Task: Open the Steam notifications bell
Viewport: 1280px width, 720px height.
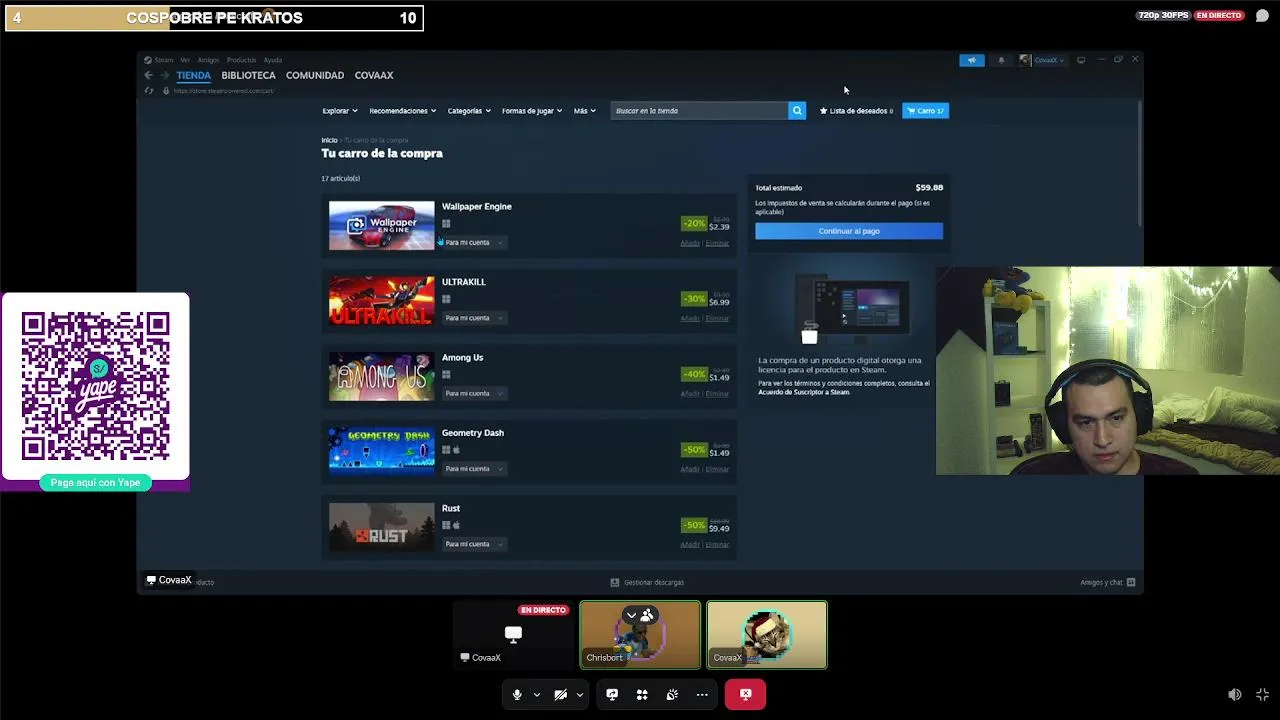Action: (x=1001, y=60)
